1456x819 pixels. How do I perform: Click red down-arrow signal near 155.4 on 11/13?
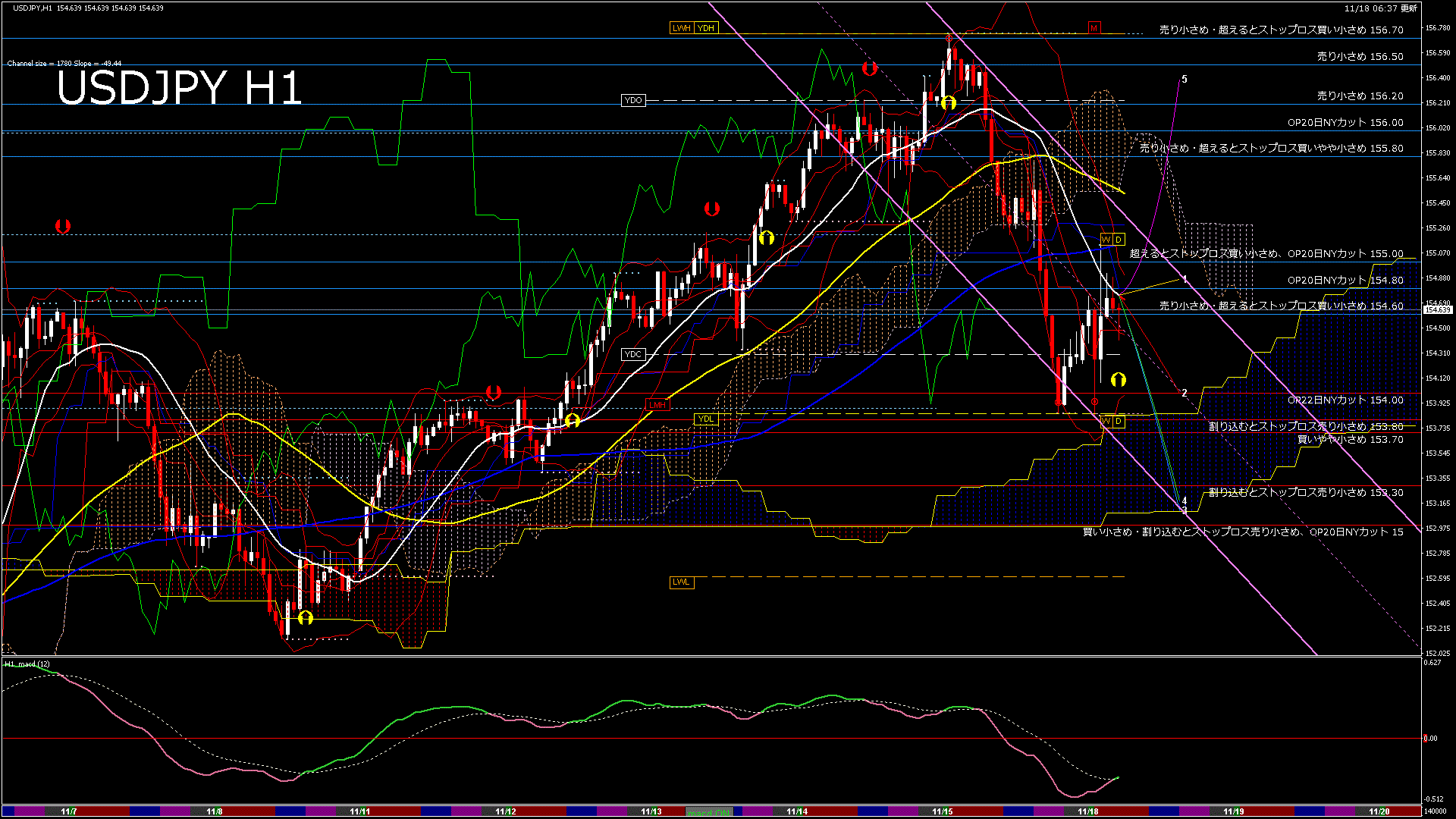click(711, 208)
